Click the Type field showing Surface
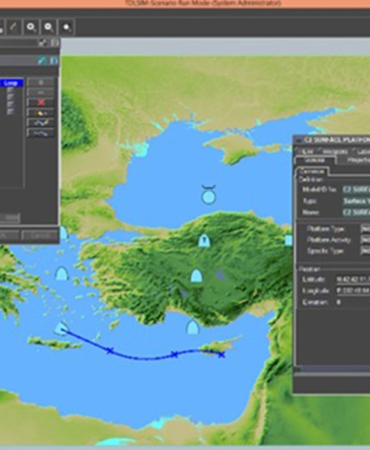Screen dimensions: 370x450 tap(356, 201)
